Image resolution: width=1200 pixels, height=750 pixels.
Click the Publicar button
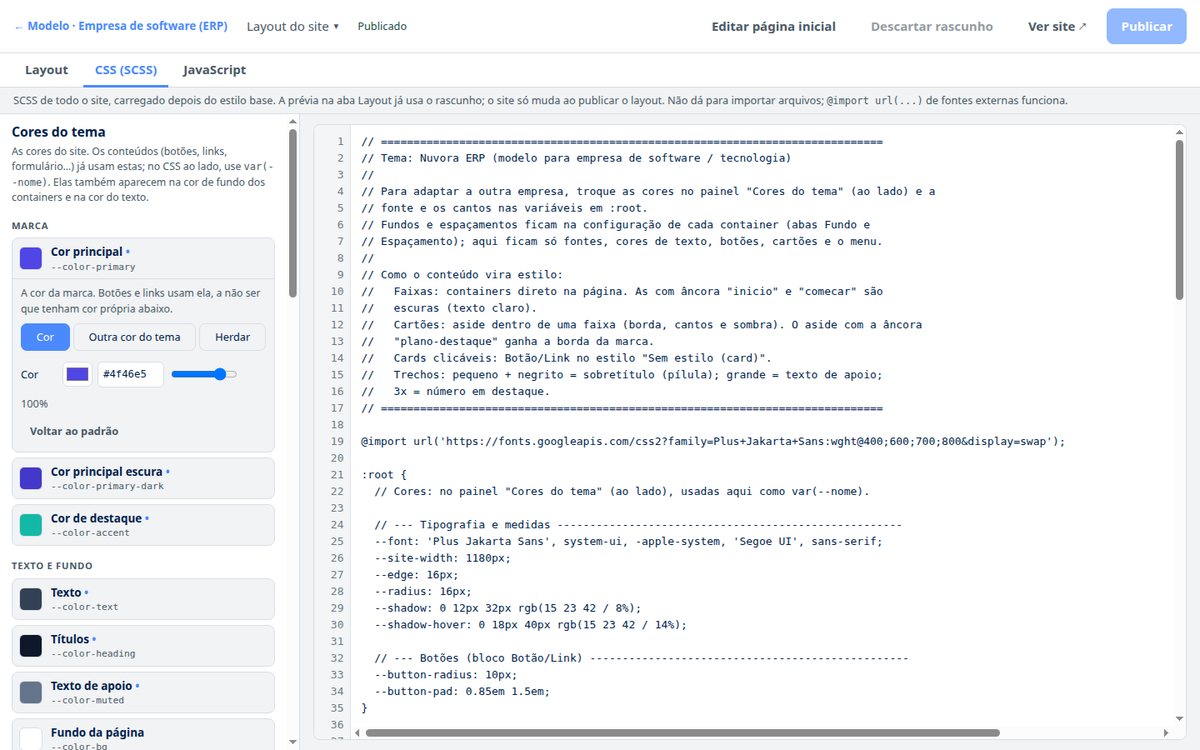[x=1146, y=26]
